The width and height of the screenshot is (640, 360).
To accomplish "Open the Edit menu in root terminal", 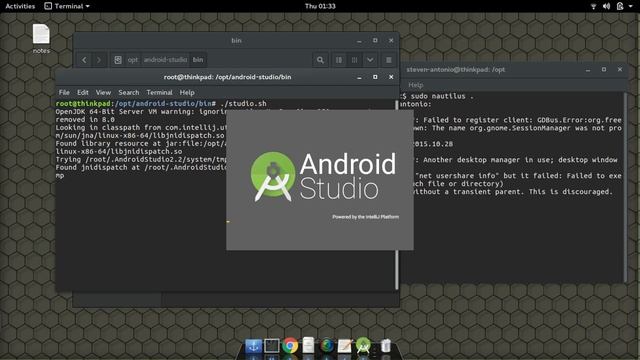I will (x=82, y=93).
